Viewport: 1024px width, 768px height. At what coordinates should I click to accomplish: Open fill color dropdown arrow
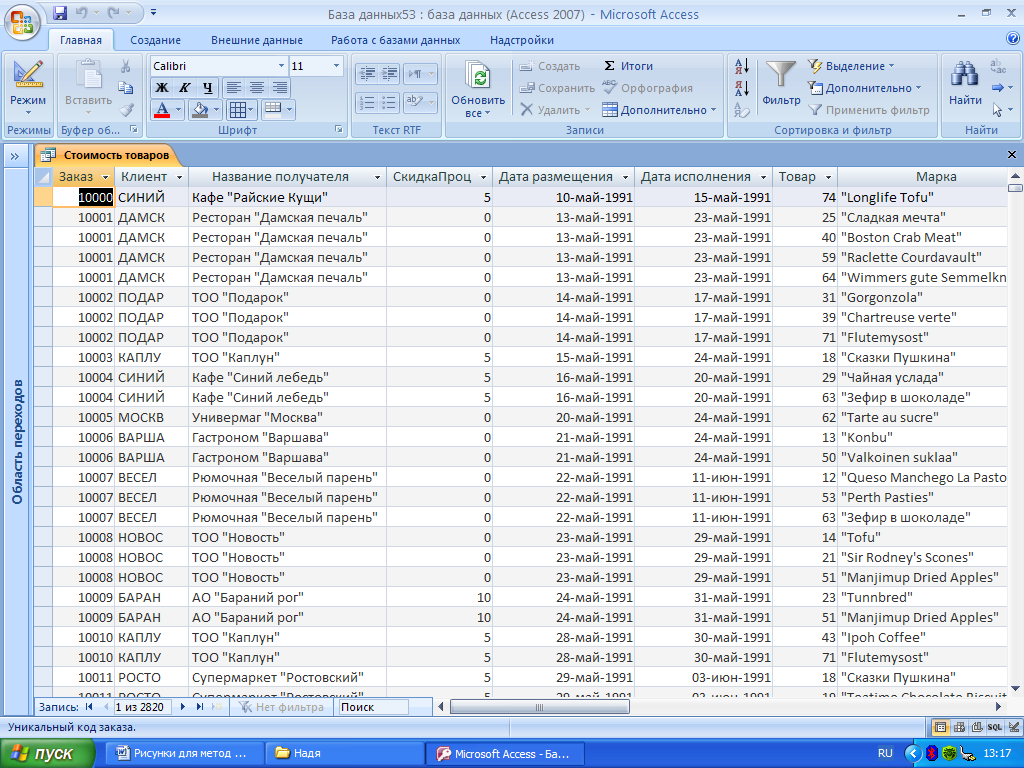pos(216,110)
